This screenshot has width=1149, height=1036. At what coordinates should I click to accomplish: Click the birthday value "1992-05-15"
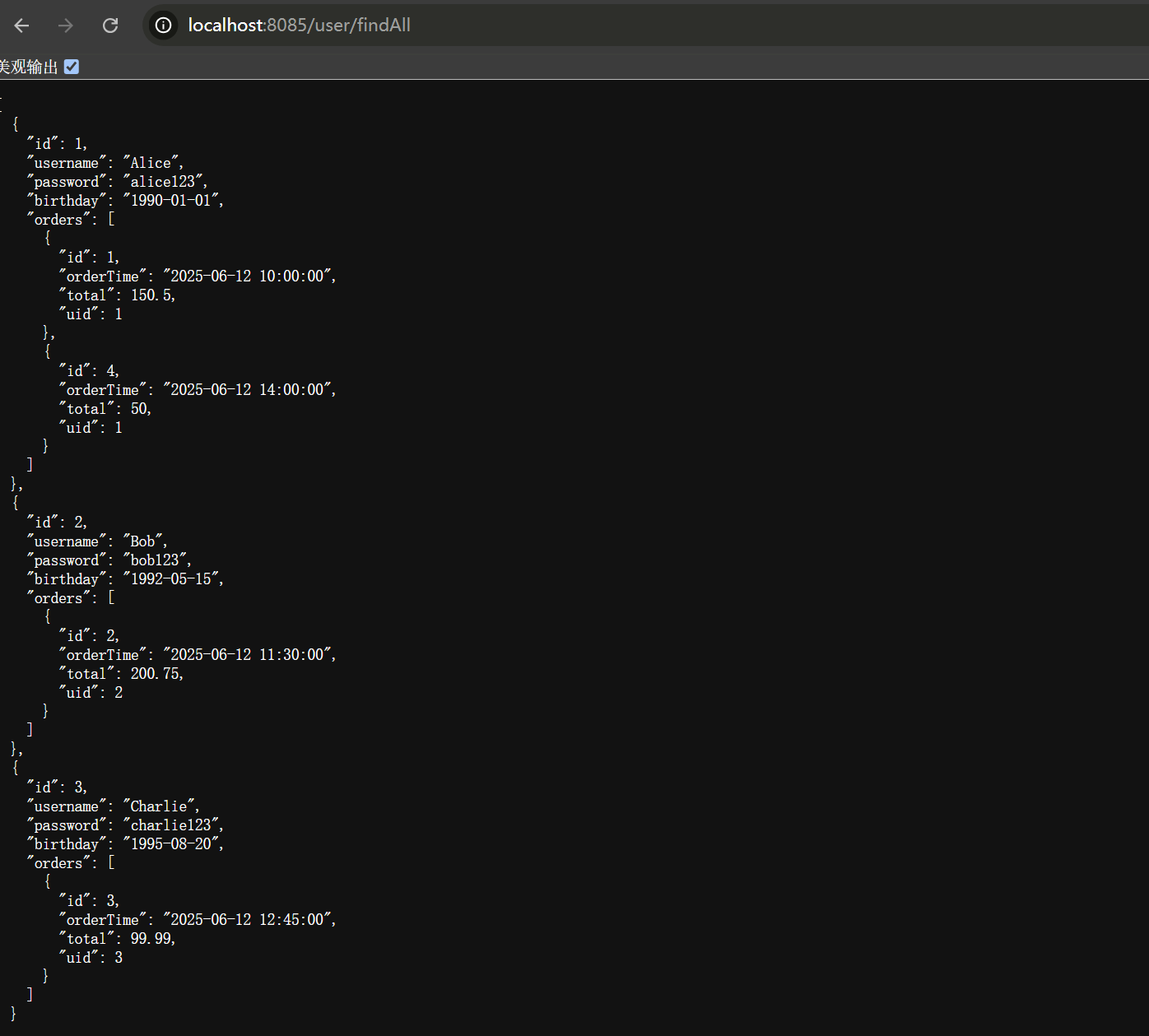tap(172, 579)
